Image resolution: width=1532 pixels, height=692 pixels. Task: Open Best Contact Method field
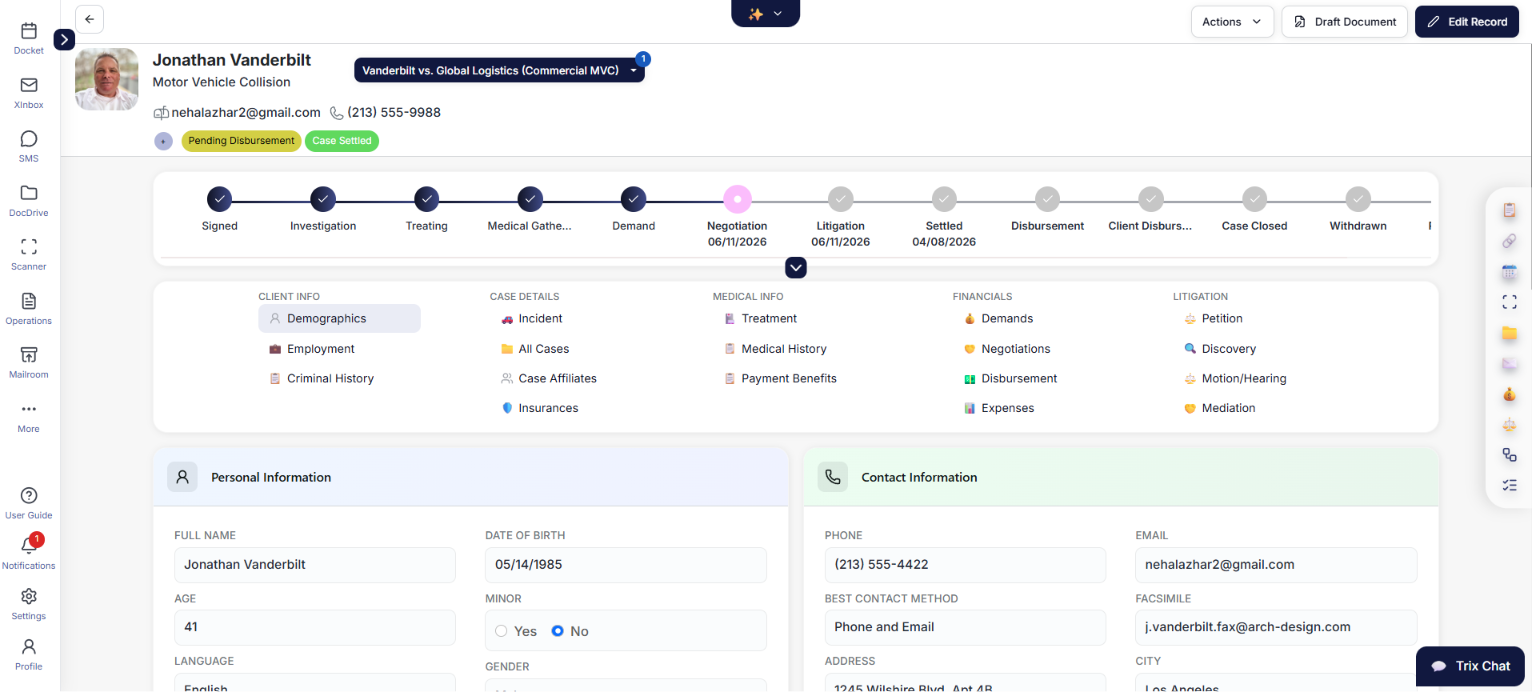click(x=965, y=627)
